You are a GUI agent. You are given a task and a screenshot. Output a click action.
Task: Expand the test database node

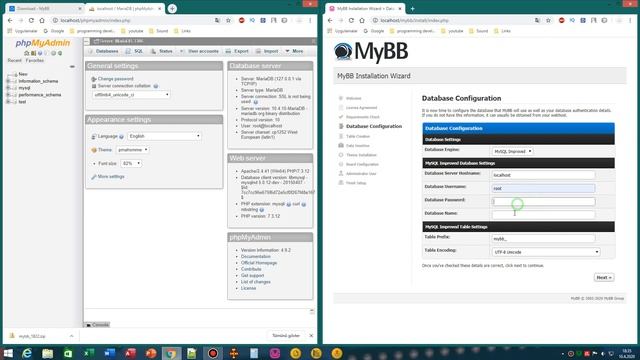click(8, 102)
